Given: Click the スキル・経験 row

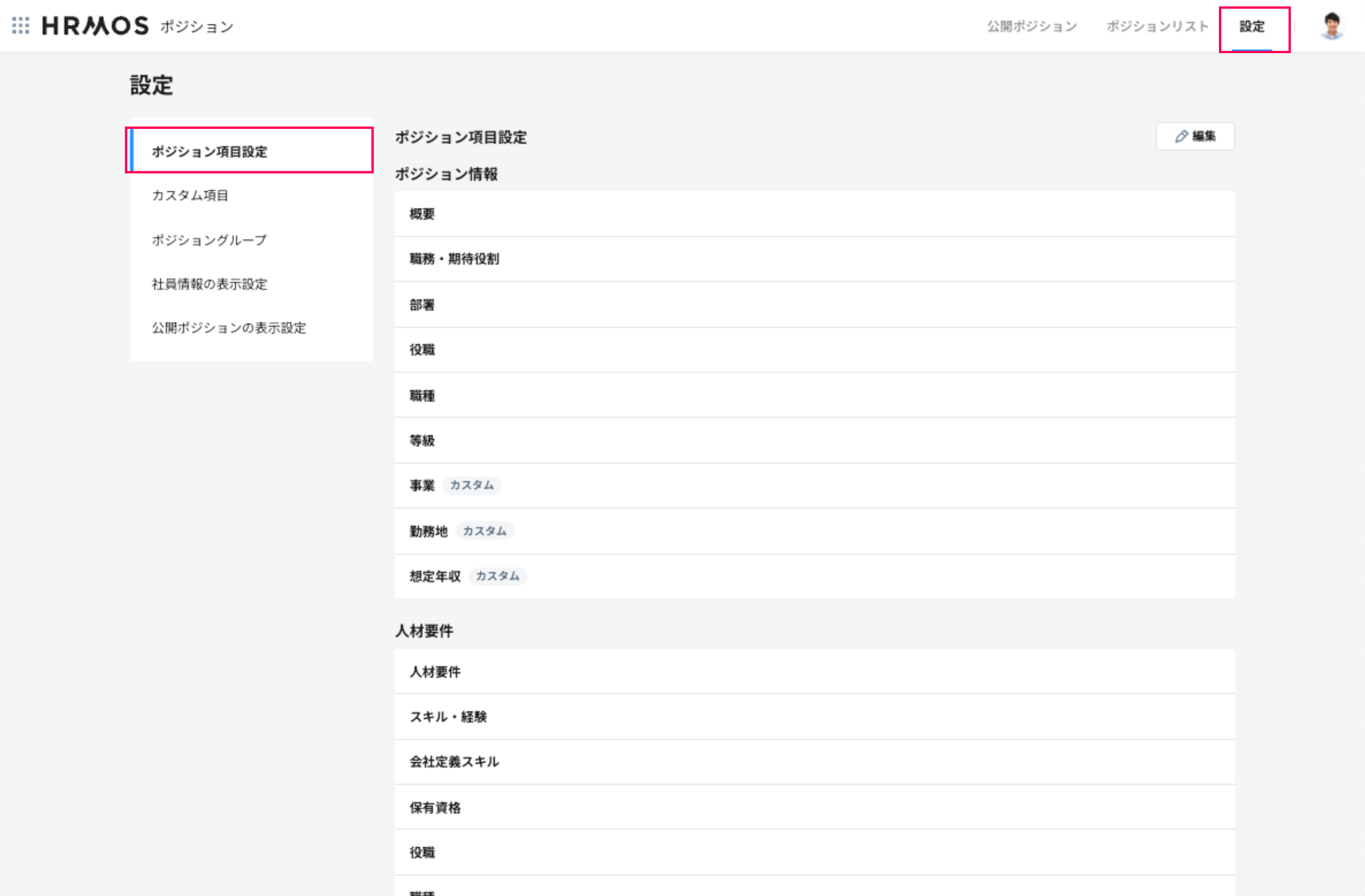Looking at the screenshot, I should click(x=448, y=717).
